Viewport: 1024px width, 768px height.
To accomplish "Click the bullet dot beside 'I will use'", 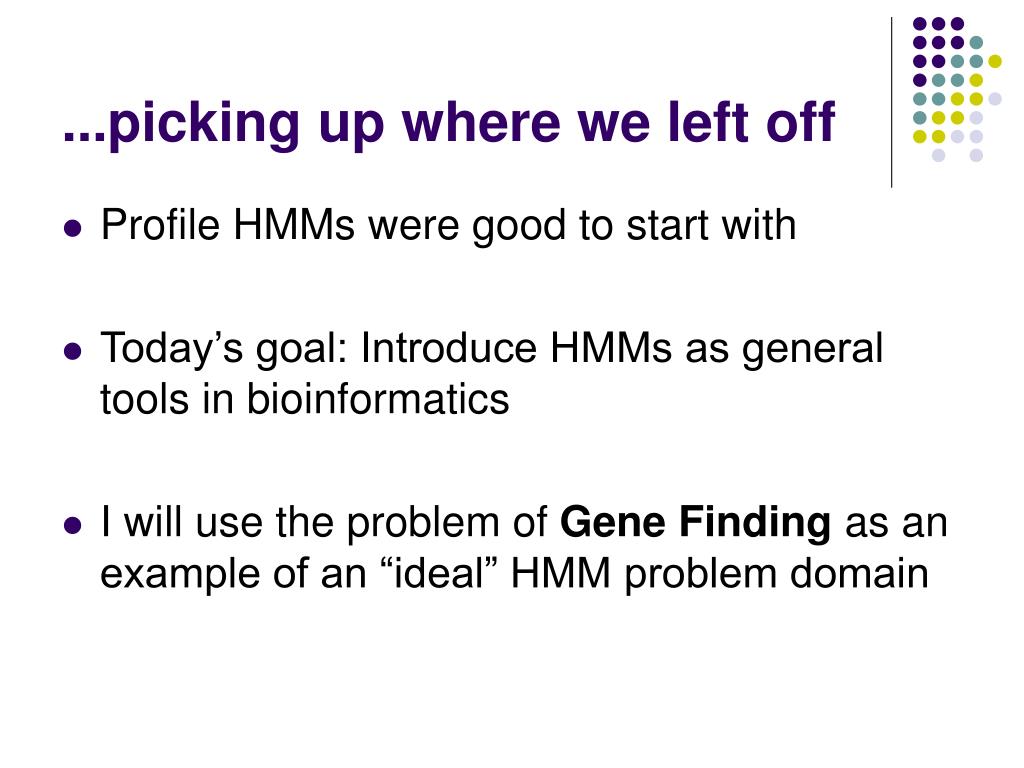I will click(x=73, y=525).
